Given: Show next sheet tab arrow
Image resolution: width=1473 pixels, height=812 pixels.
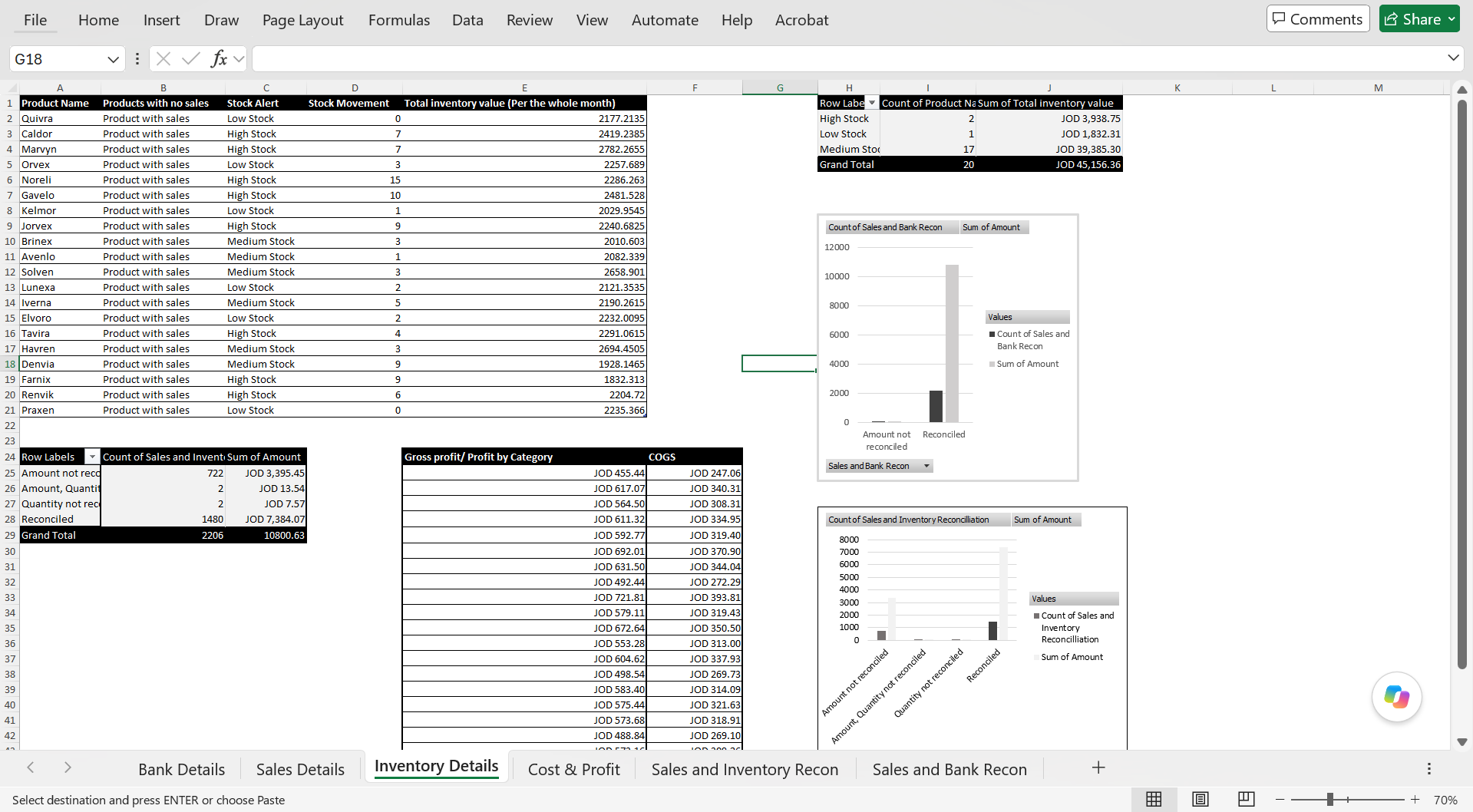Looking at the screenshot, I should tap(68, 767).
